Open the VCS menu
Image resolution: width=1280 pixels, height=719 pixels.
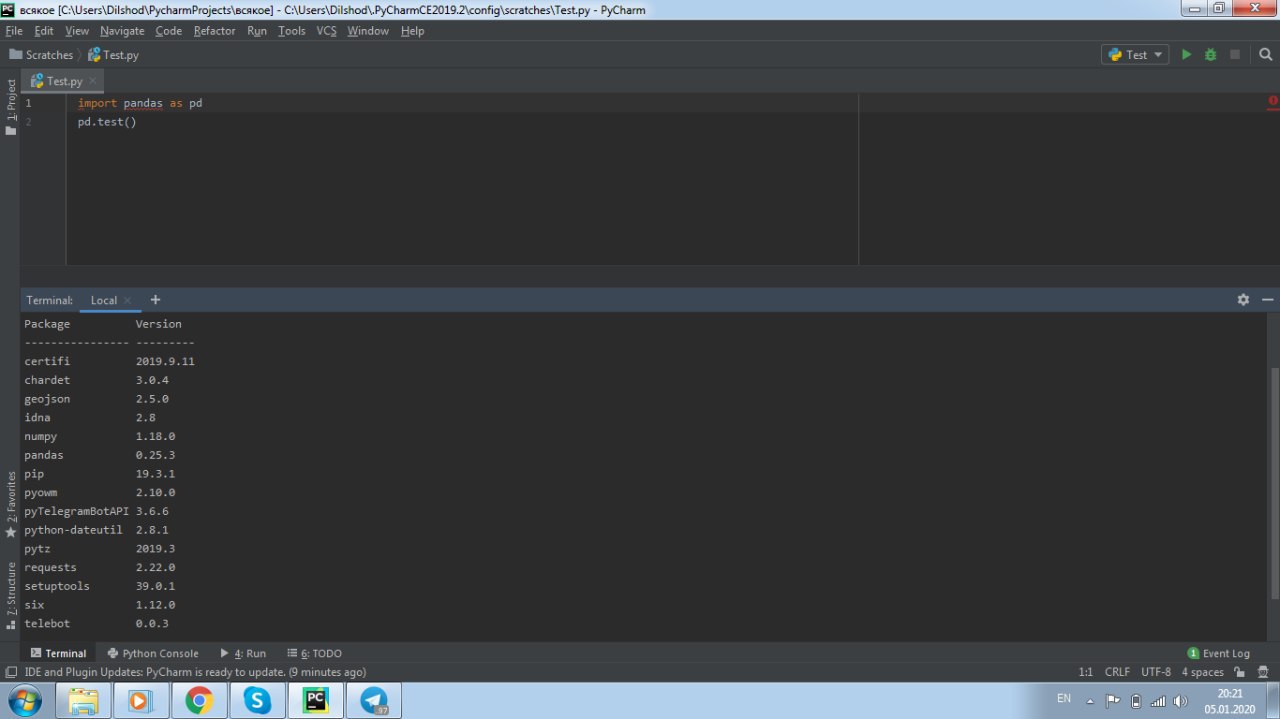click(327, 31)
